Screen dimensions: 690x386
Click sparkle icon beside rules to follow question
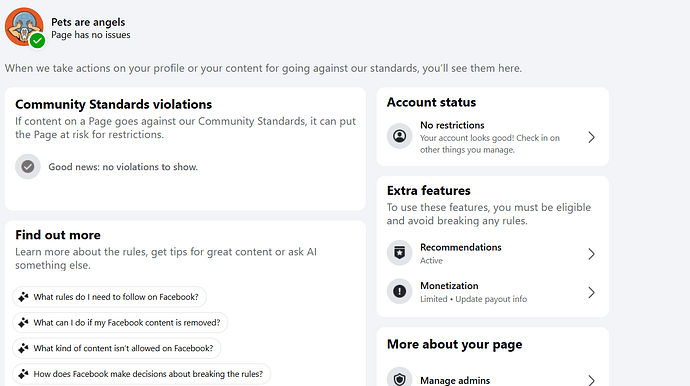(x=23, y=297)
